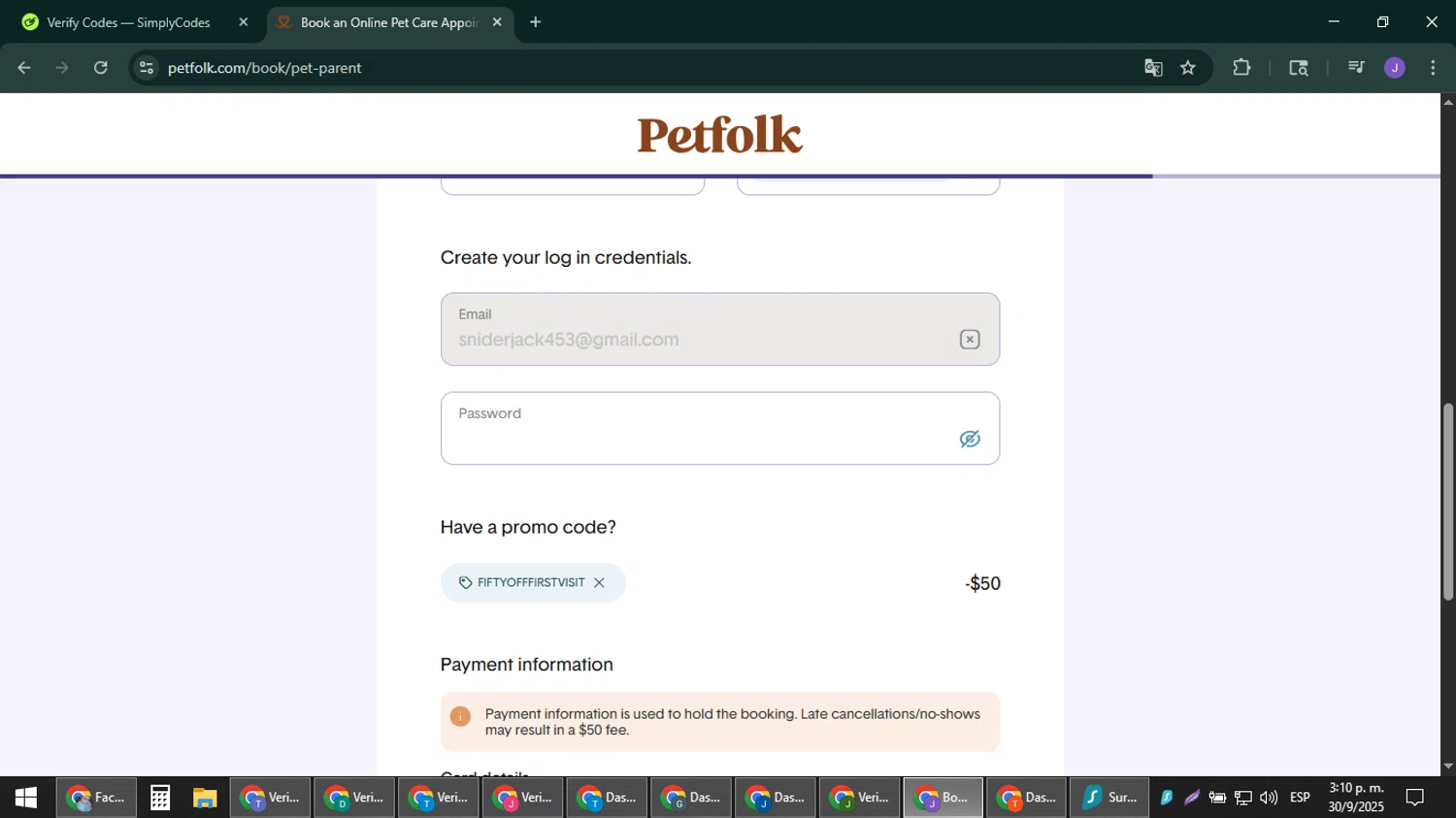Click the scrollbar up arrow
The width and height of the screenshot is (1456, 818).
click(x=1448, y=101)
